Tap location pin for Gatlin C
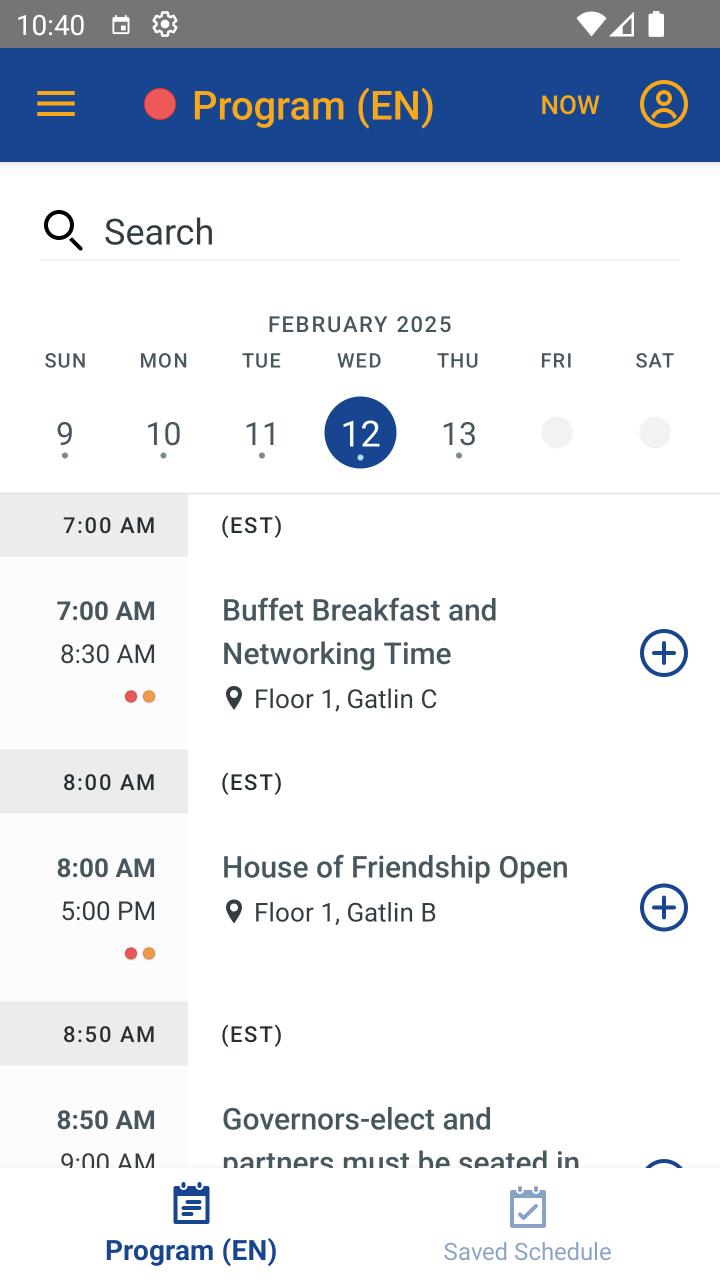 tap(234, 698)
